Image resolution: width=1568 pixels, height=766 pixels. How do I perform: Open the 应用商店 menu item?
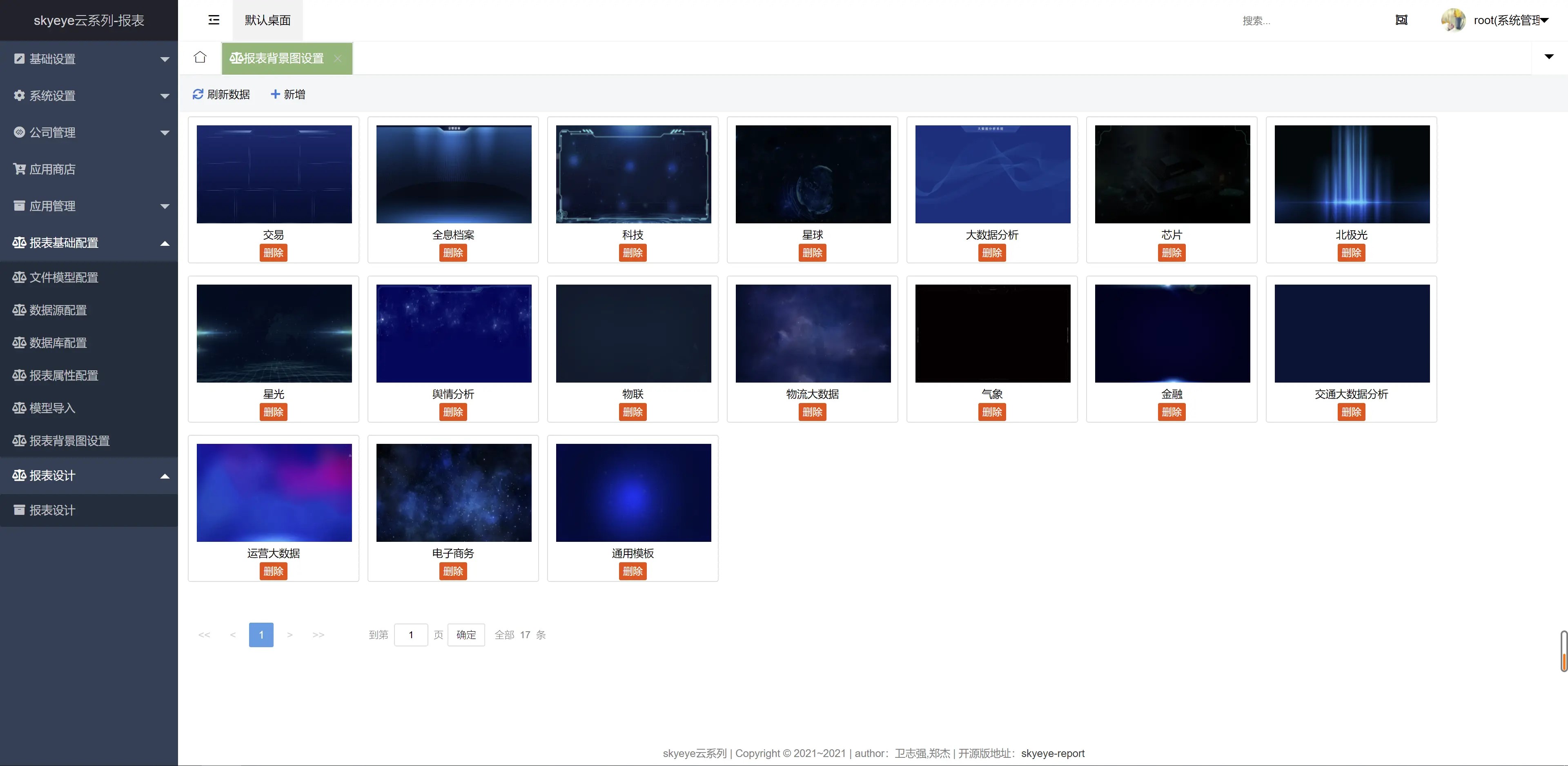pyautogui.click(x=89, y=169)
